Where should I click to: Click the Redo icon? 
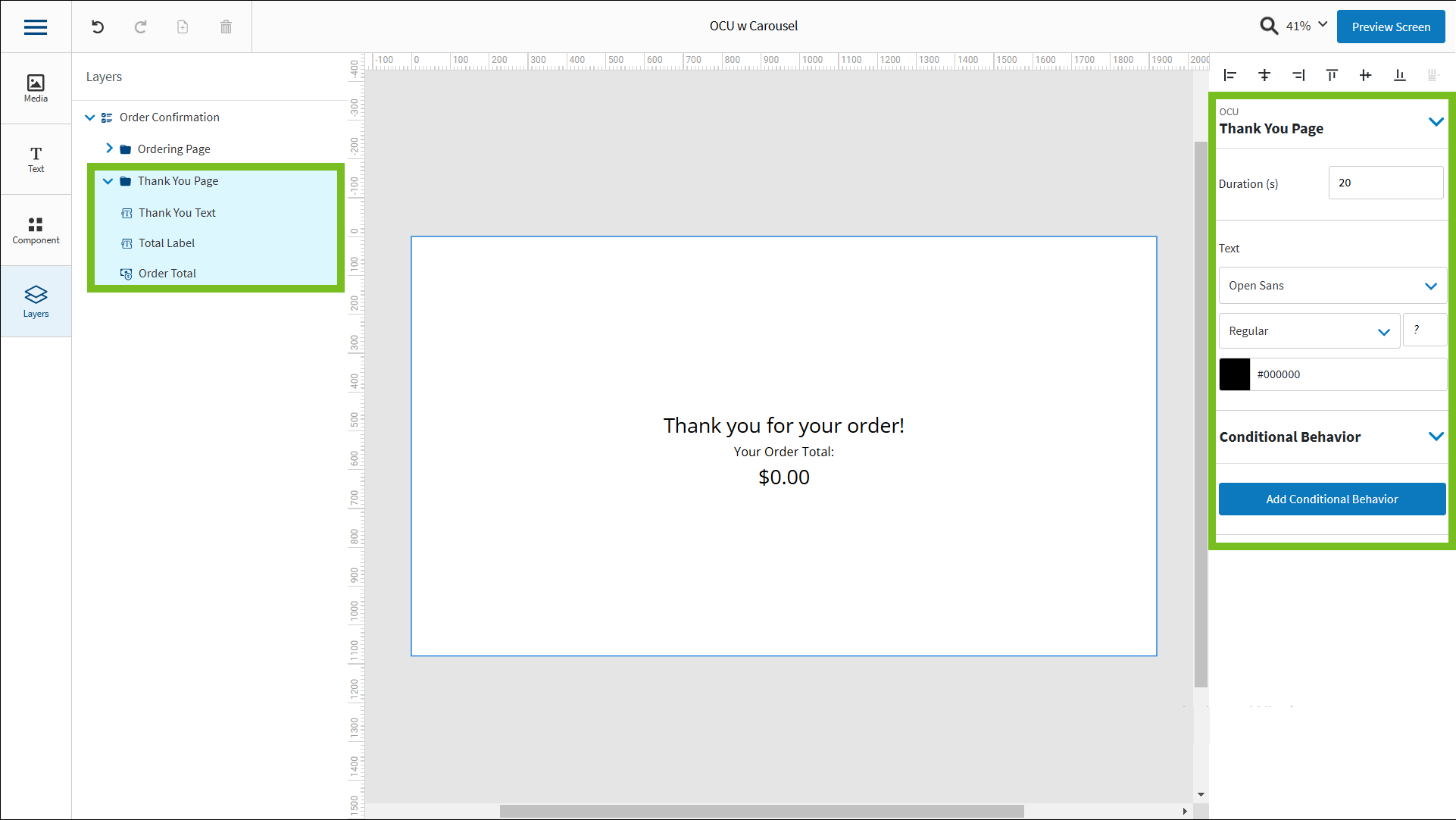[140, 27]
